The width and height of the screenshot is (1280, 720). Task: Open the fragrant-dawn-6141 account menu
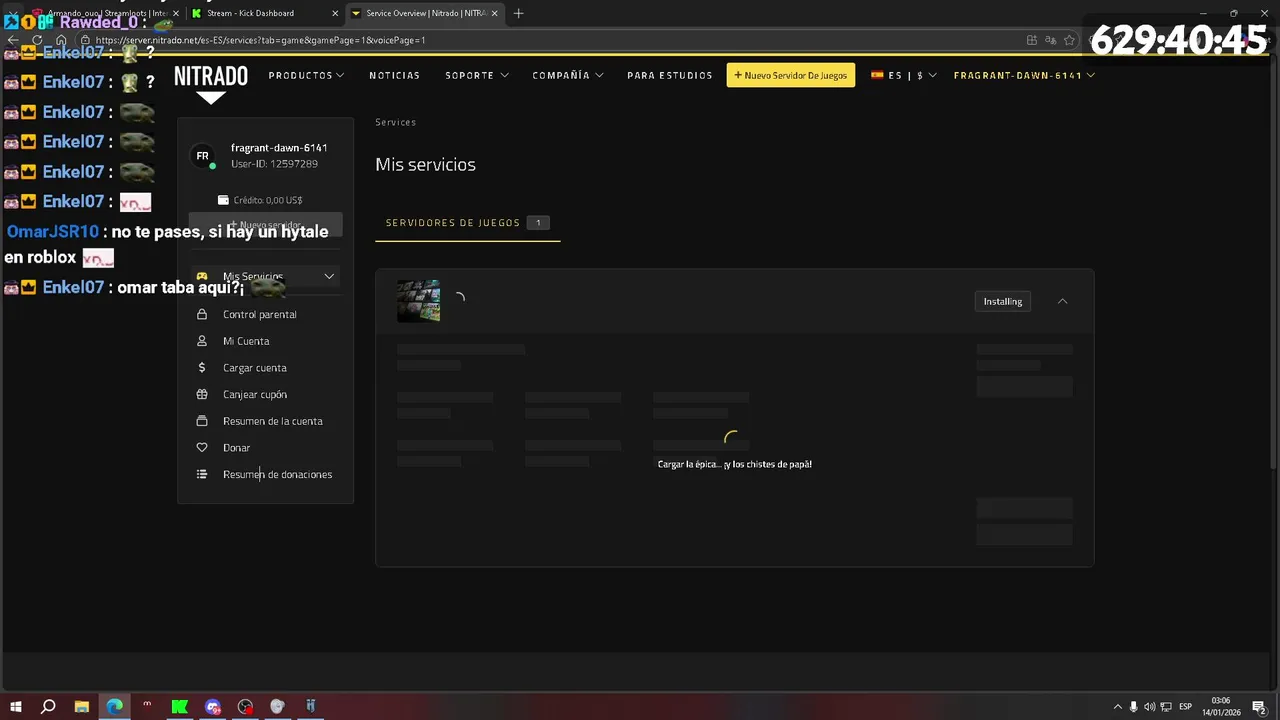pos(1024,75)
